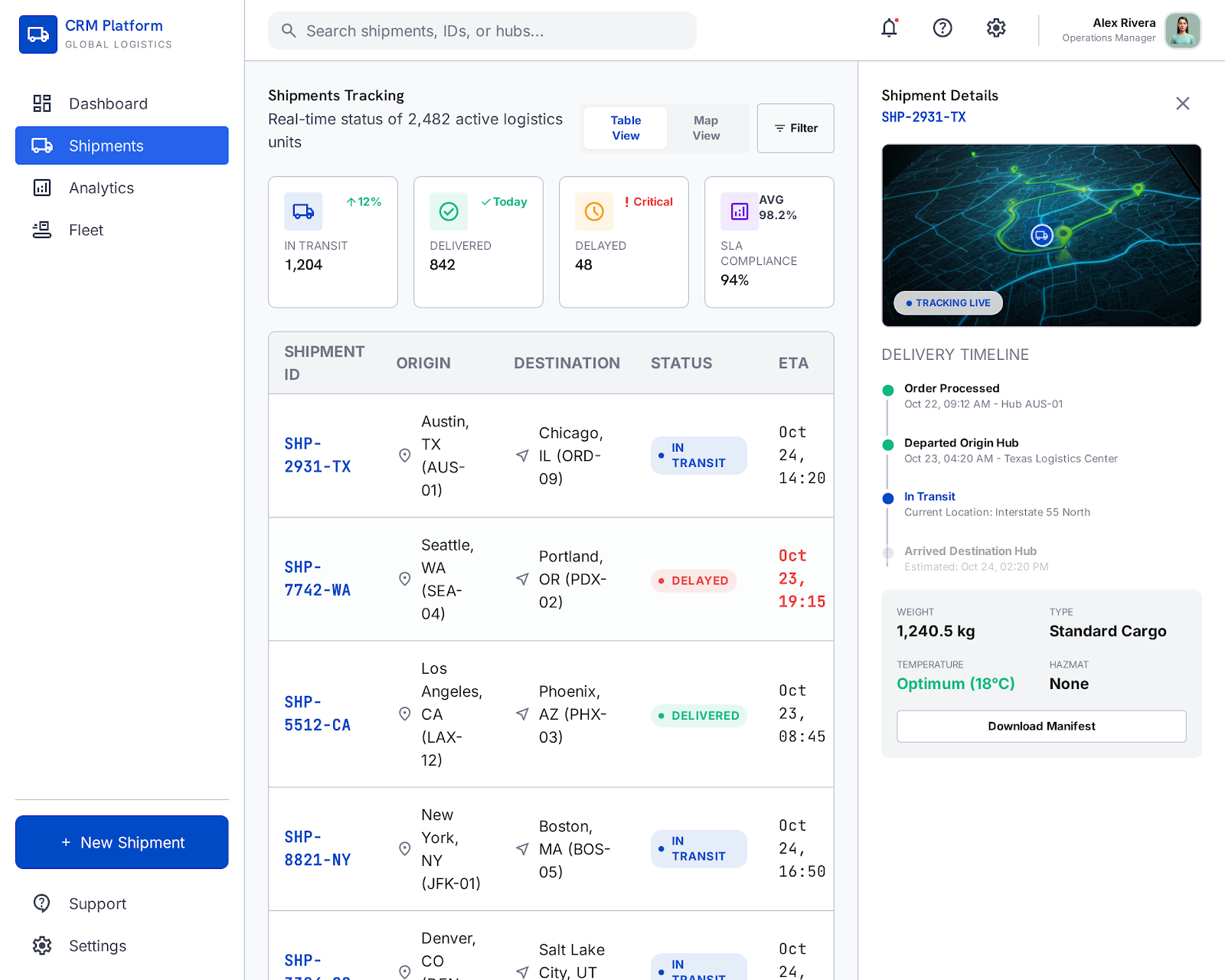This screenshot has height=980, width=1225.
Task: Focus the search shipments input field
Action: pyautogui.click(x=482, y=31)
